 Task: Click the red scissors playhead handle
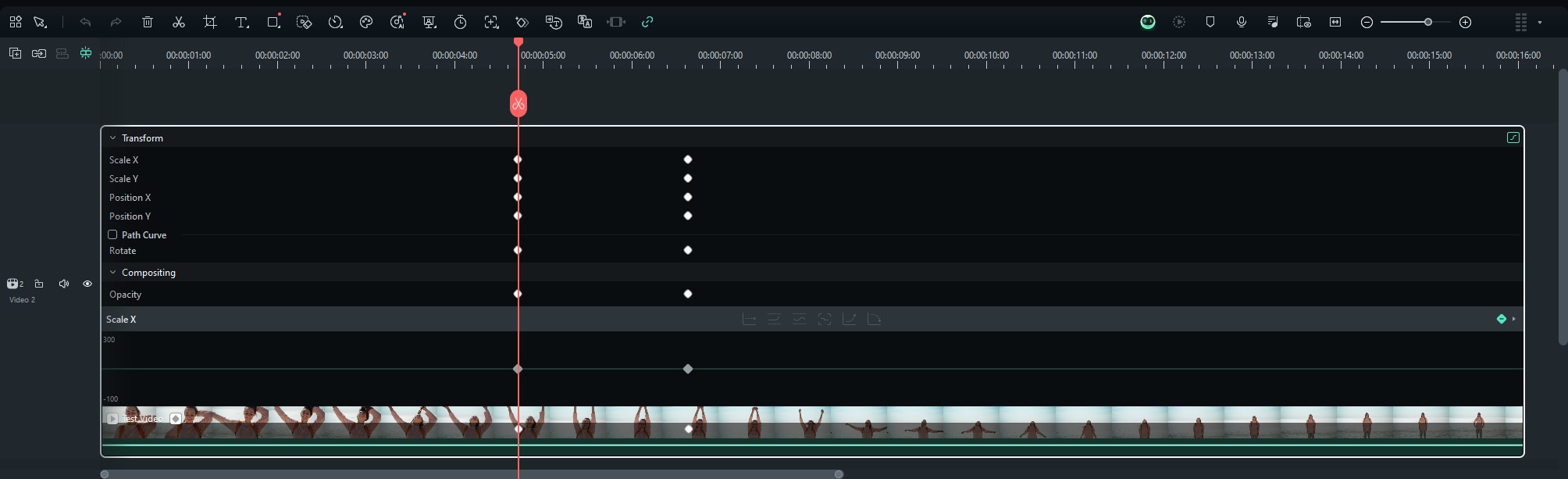[519, 104]
